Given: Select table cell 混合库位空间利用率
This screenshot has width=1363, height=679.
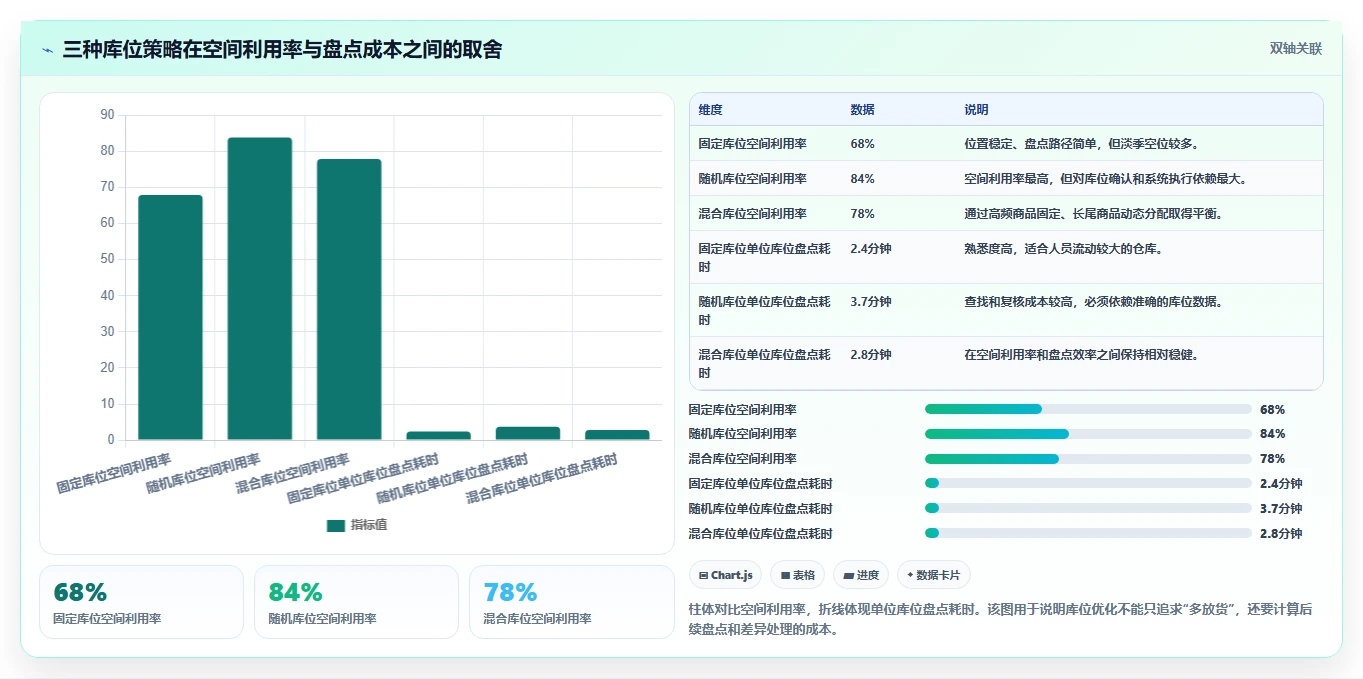Looking at the screenshot, I should tap(753, 214).
